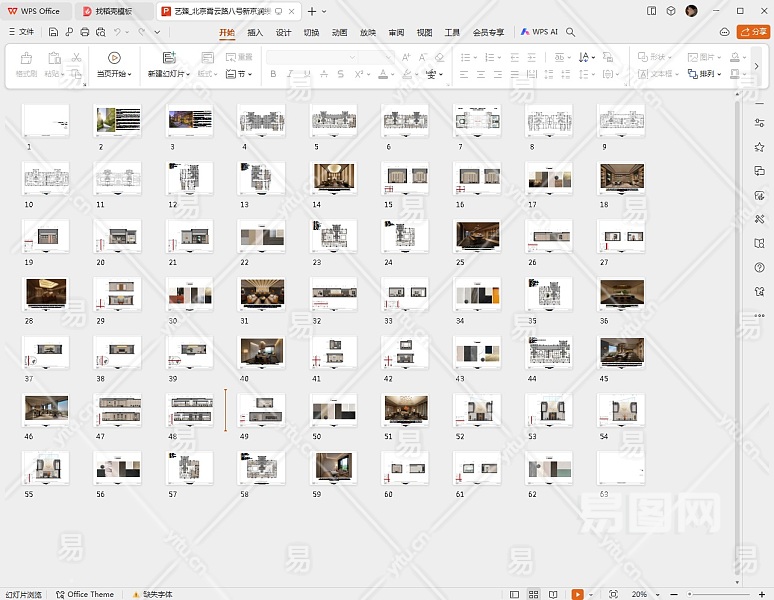Switch to the 设计 (Design) tab
Image resolution: width=774 pixels, height=600 pixels.
pos(283,32)
